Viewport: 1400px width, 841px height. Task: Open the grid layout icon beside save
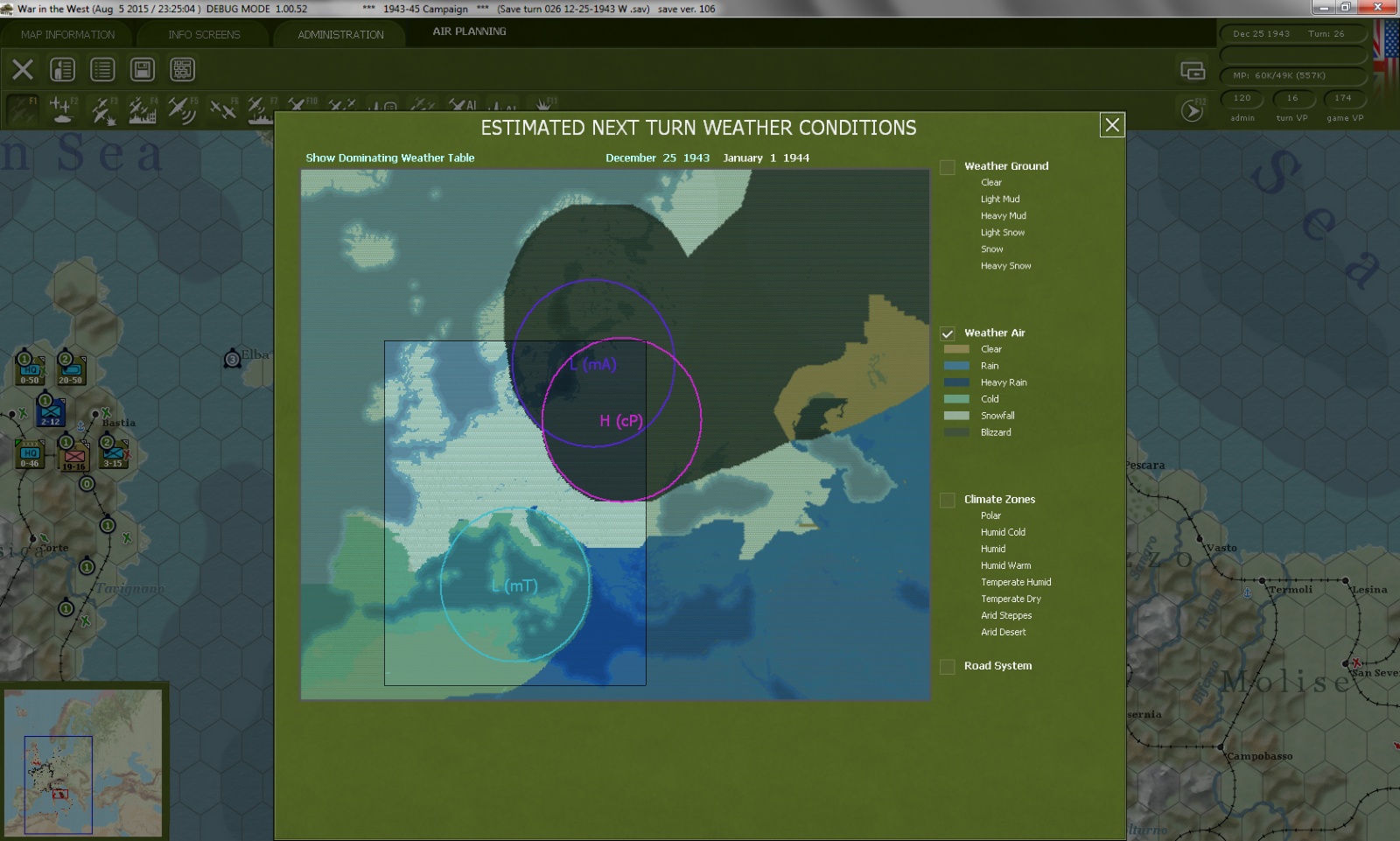tap(182, 70)
